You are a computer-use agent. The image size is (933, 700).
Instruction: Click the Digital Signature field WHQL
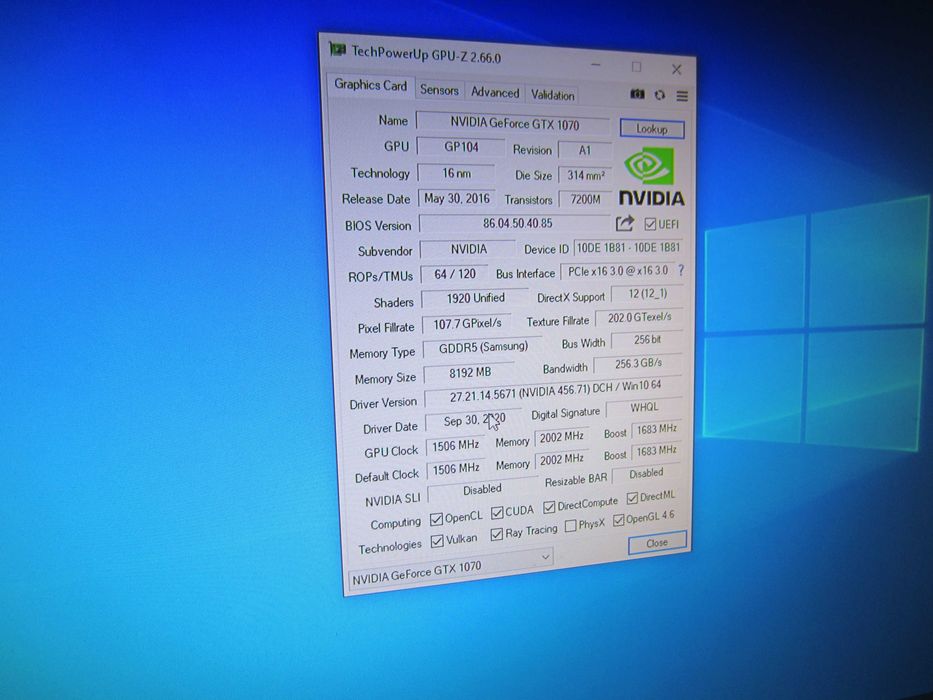(644, 408)
